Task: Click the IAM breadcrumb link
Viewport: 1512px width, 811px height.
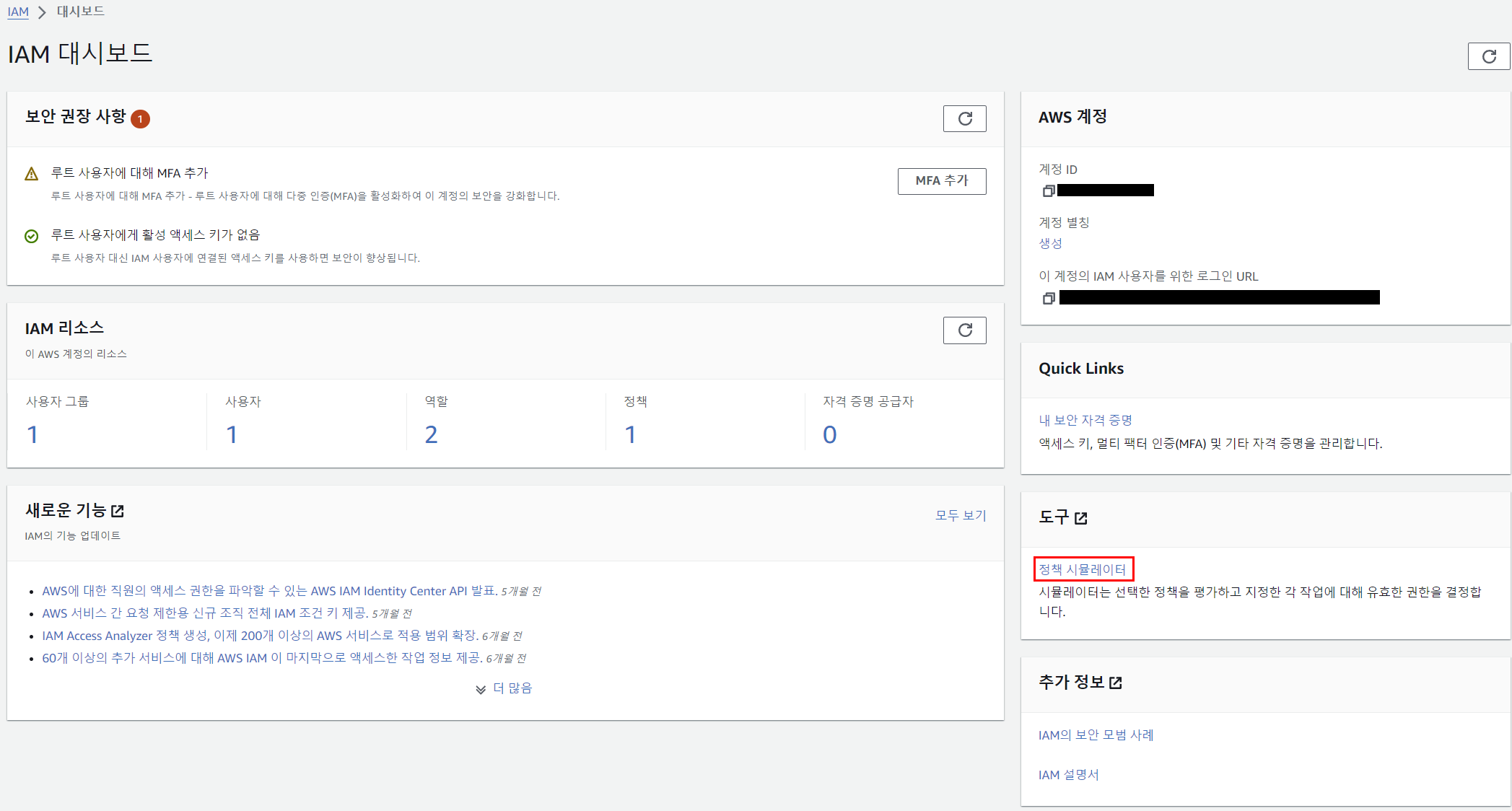Action: (x=18, y=12)
